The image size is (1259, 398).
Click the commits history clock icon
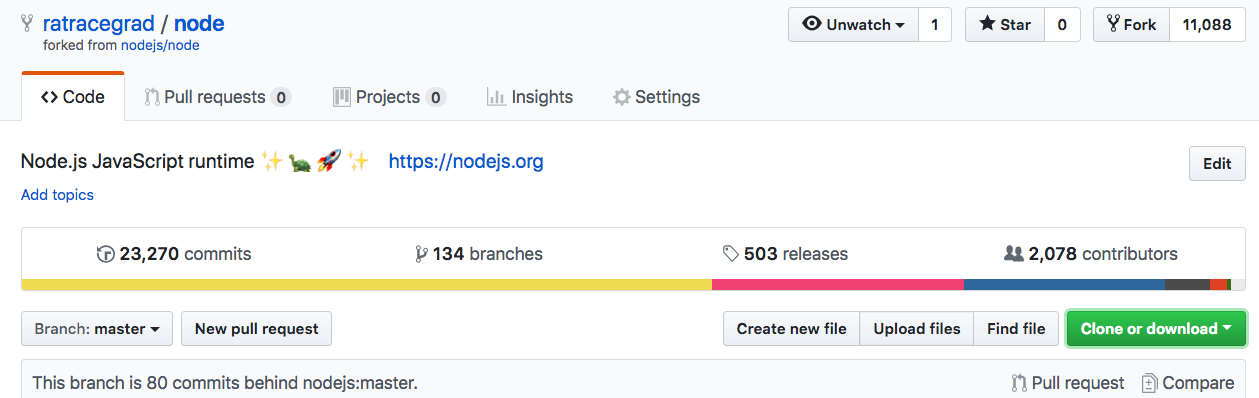[106, 254]
